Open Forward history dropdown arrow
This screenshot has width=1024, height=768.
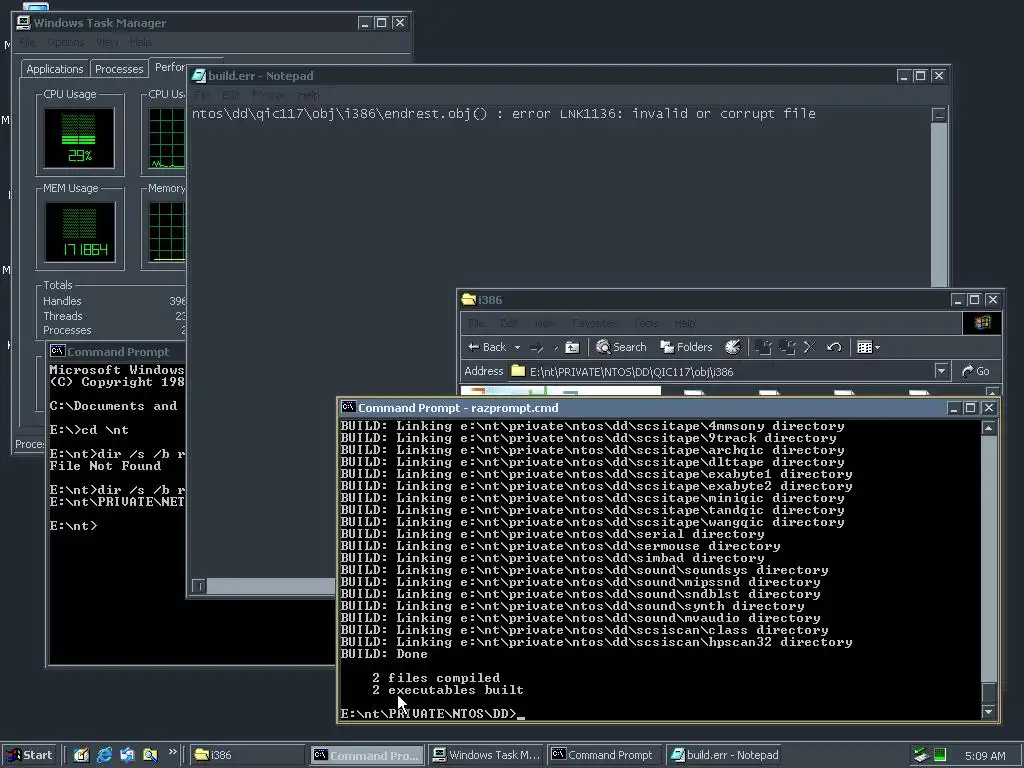(x=556, y=347)
